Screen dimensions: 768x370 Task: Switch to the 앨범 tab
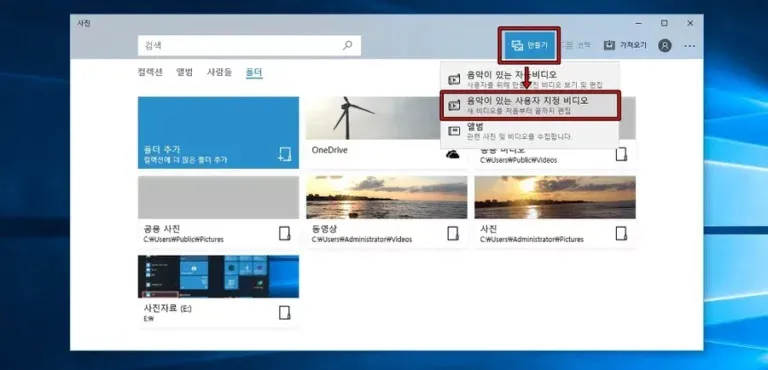click(185, 73)
